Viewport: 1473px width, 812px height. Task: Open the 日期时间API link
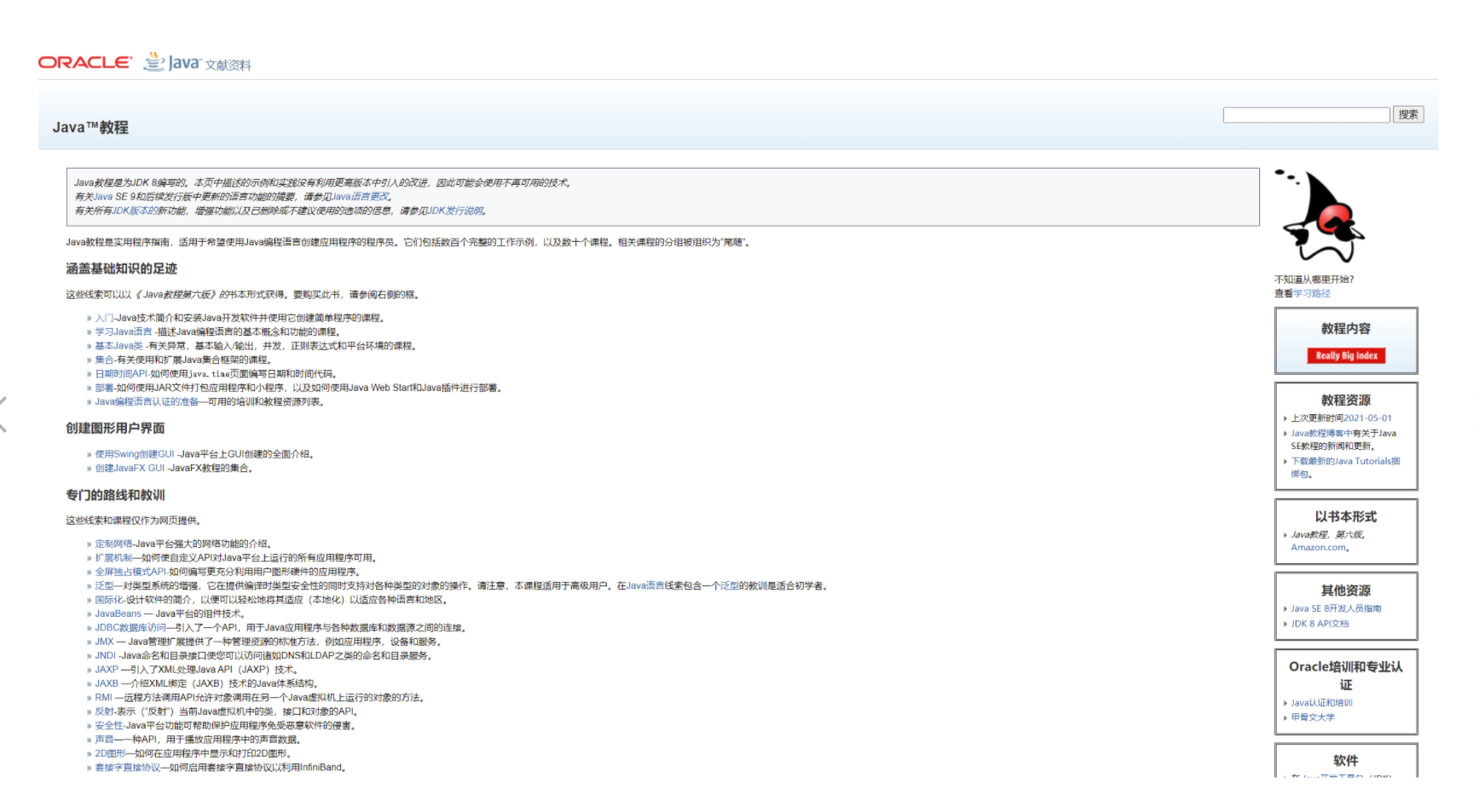[x=121, y=374]
